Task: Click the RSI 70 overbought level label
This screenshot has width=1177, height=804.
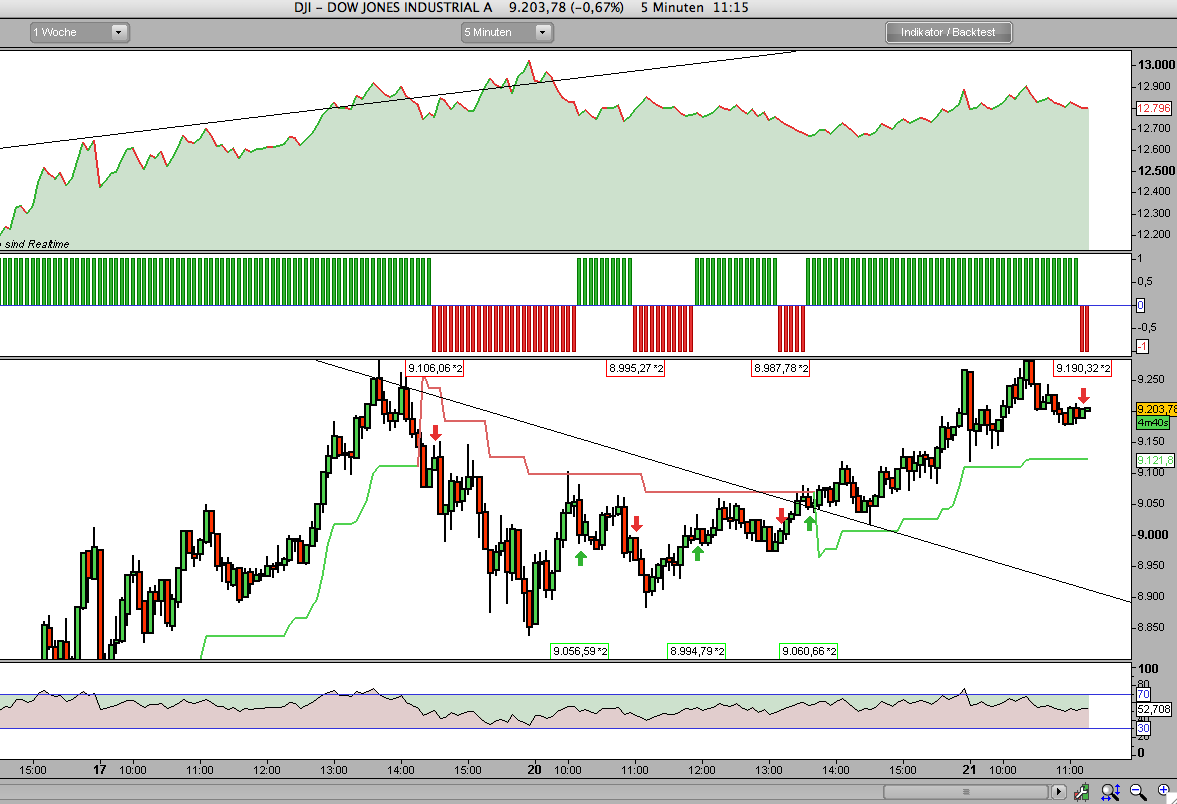Action: pyautogui.click(x=1143, y=694)
